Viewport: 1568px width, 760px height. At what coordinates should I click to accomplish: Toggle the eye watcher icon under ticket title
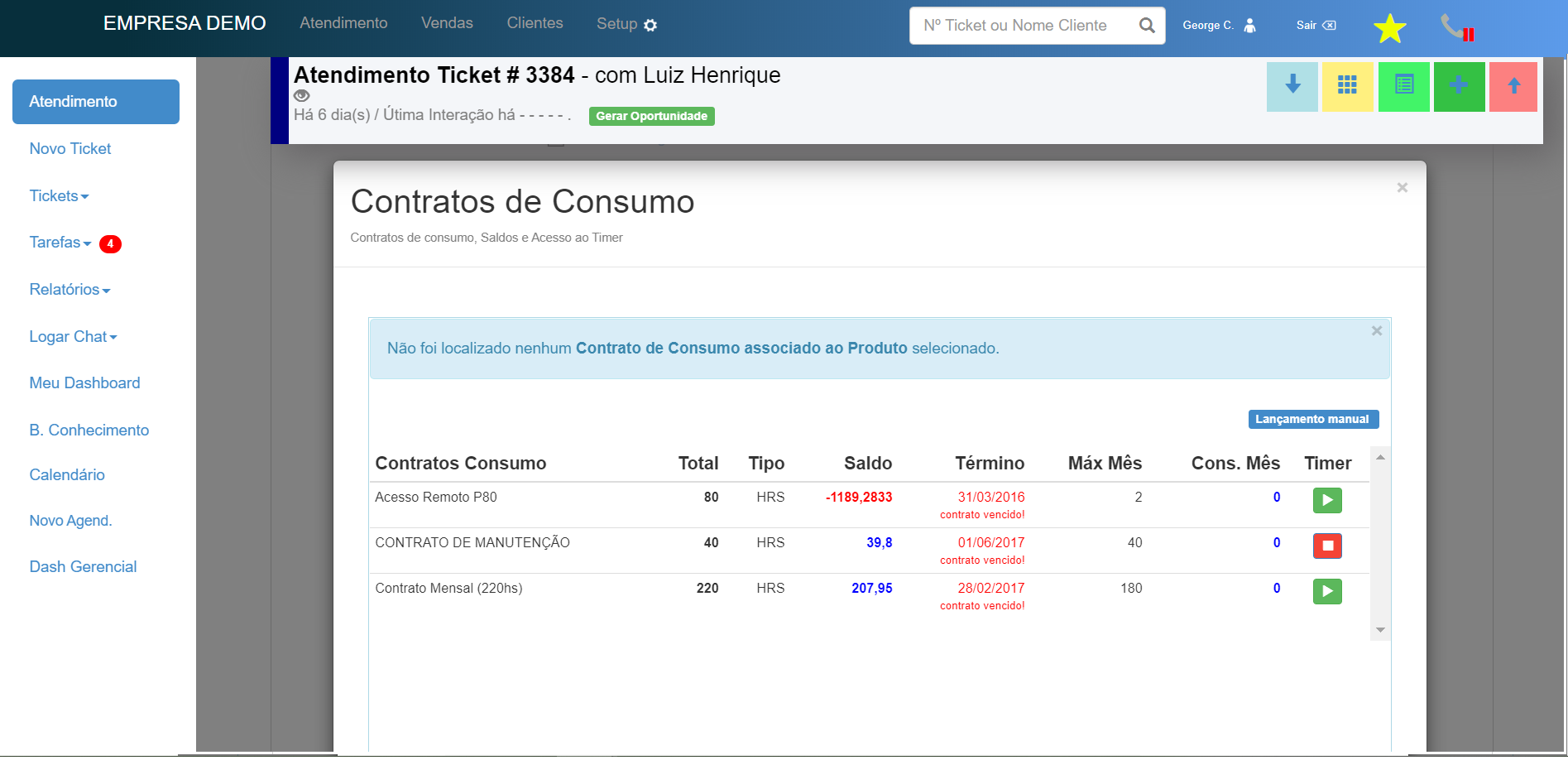click(x=301, y=95)
